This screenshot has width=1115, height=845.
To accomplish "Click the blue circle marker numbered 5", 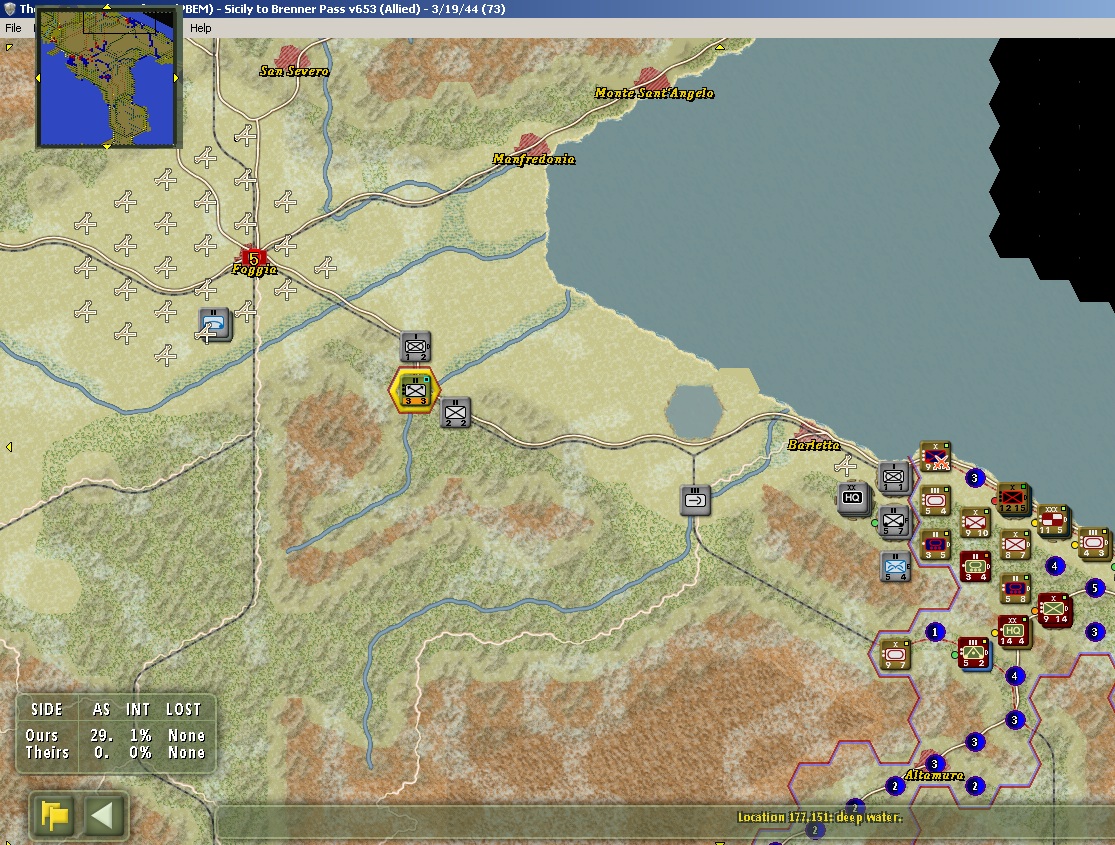I will coord(1095,588).
